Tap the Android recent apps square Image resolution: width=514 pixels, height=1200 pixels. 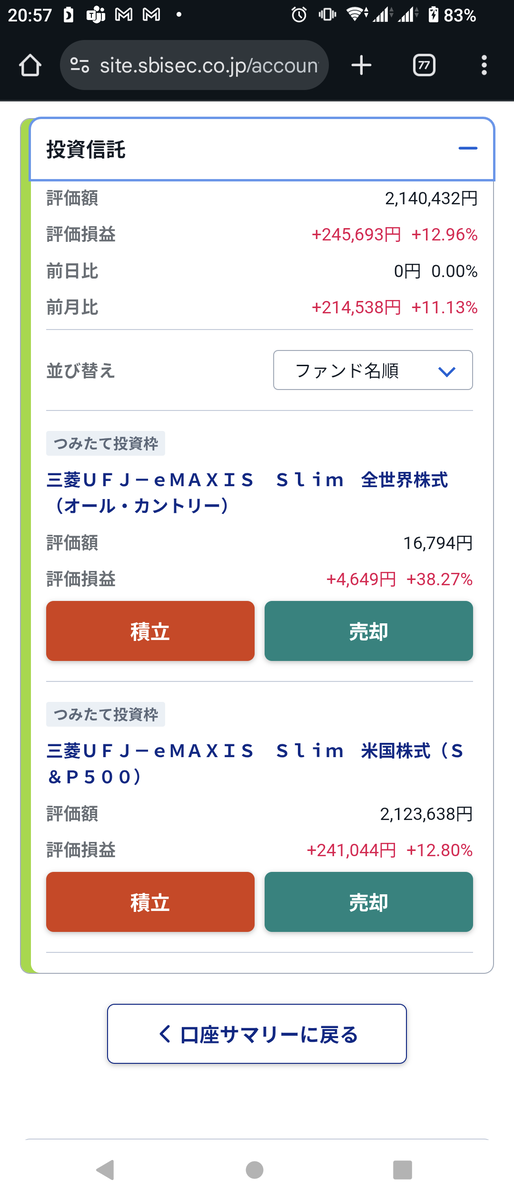[x=403, y=1169]
